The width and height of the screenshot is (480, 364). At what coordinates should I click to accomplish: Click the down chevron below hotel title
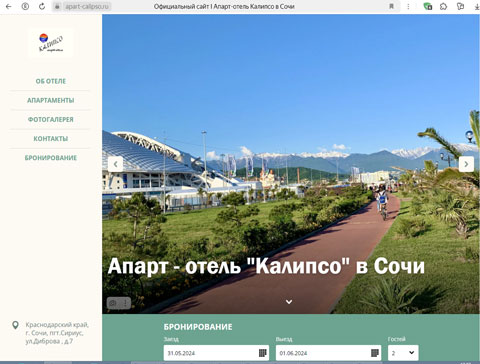(x=289, y=302)
